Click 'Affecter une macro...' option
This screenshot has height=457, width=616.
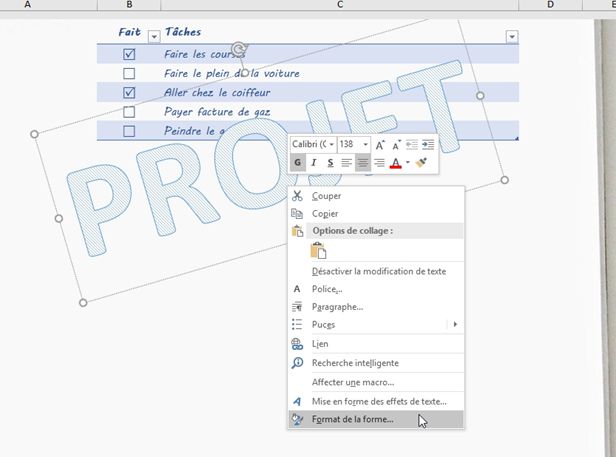353,381
